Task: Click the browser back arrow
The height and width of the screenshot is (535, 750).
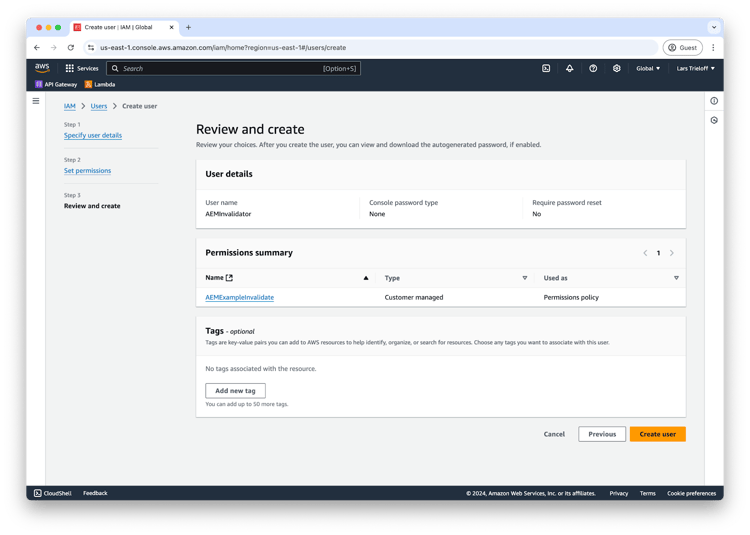Action: click(37, 47)
